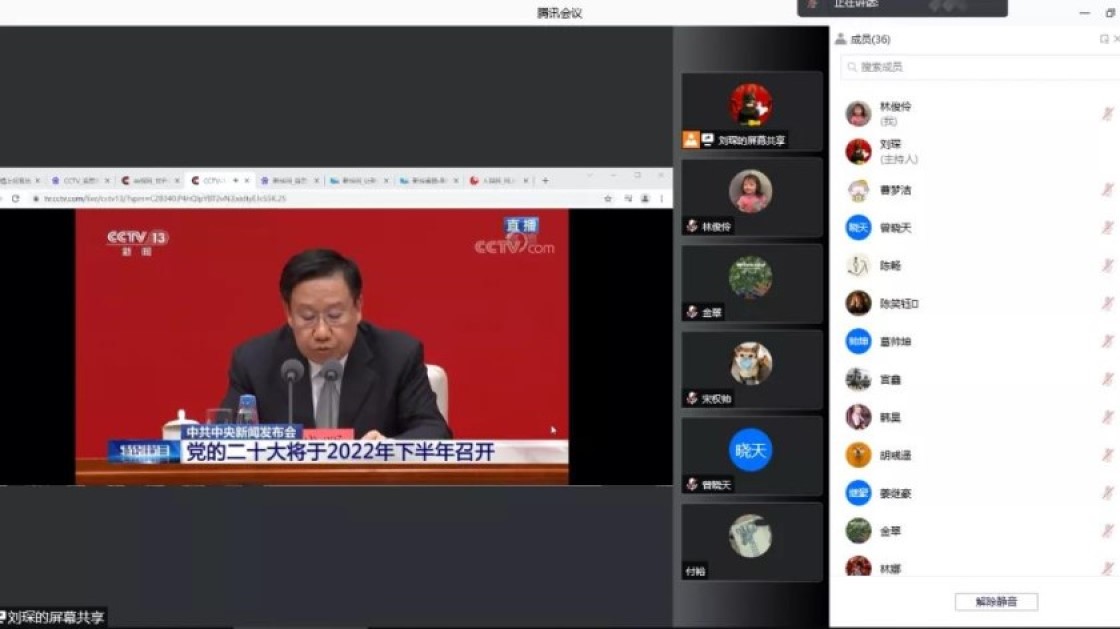Unmute member 曹梦洁 via the mic icon
This screenshot has height=629, width=1120.
pos(1108,189)
